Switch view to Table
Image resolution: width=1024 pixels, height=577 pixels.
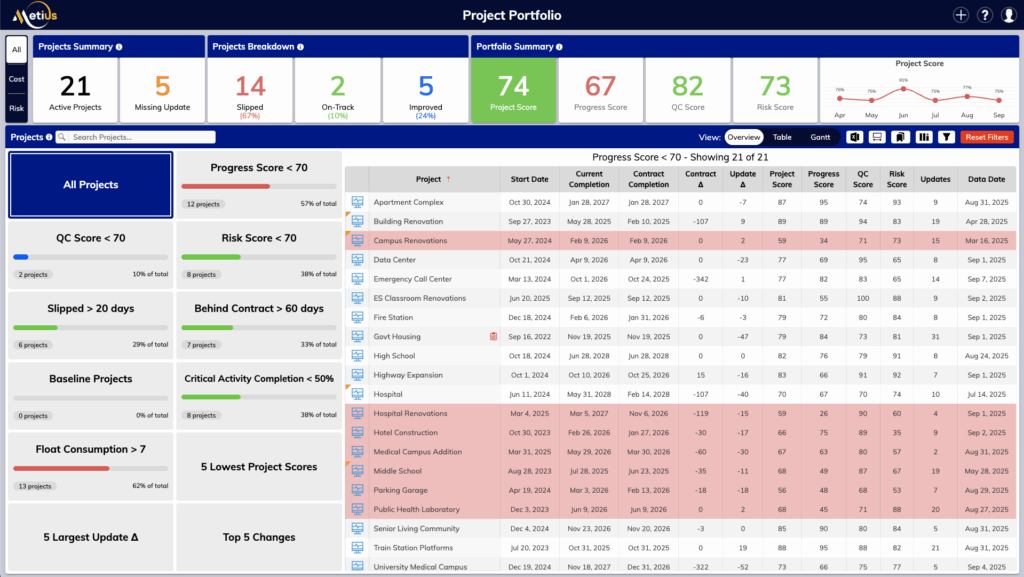pos(782,137)
